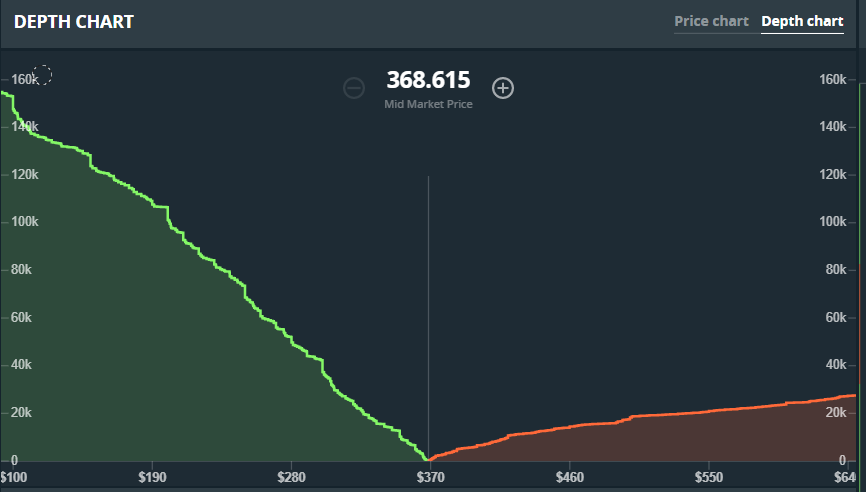Zoom out with the minus icon
This screenshot has width=866, height=492.
(353, 88)
